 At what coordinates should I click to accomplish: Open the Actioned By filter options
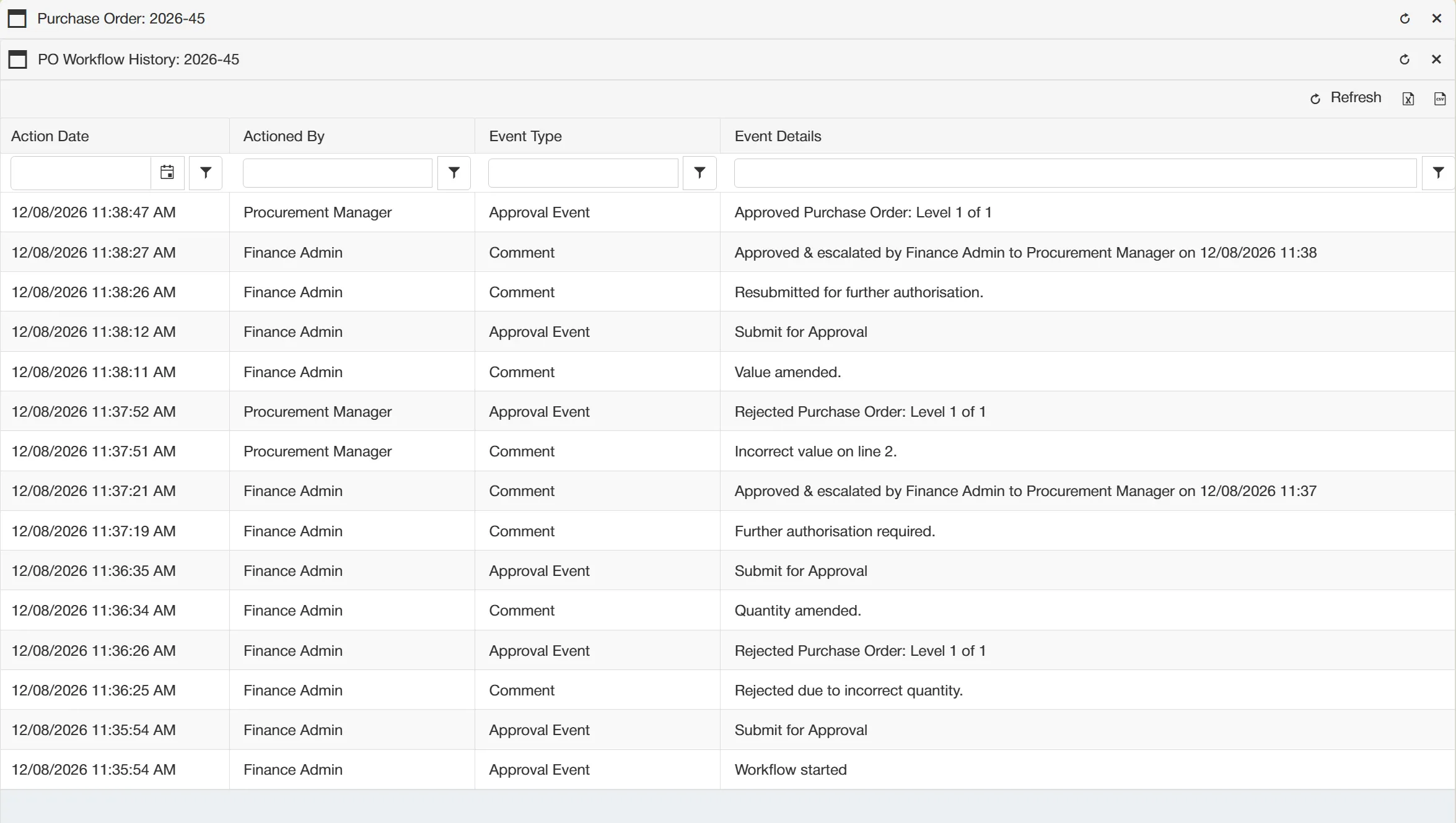[454, 172]
